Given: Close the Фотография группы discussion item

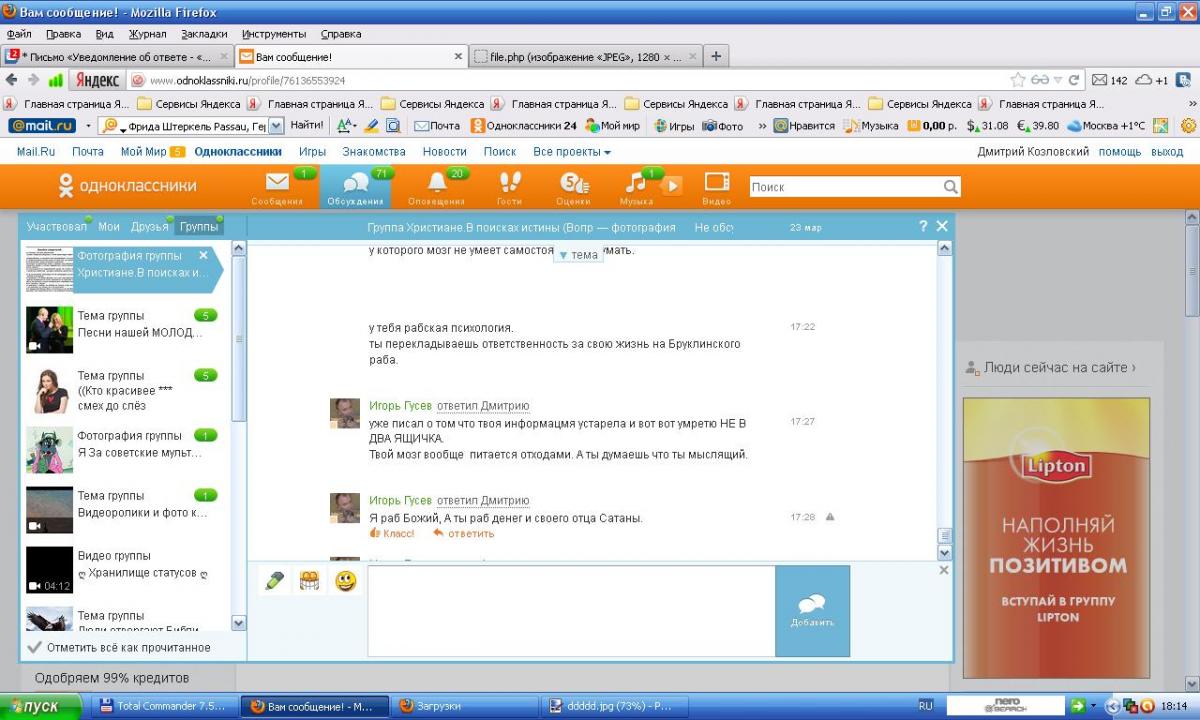Looking at the screenshot, I should point(204,255).
